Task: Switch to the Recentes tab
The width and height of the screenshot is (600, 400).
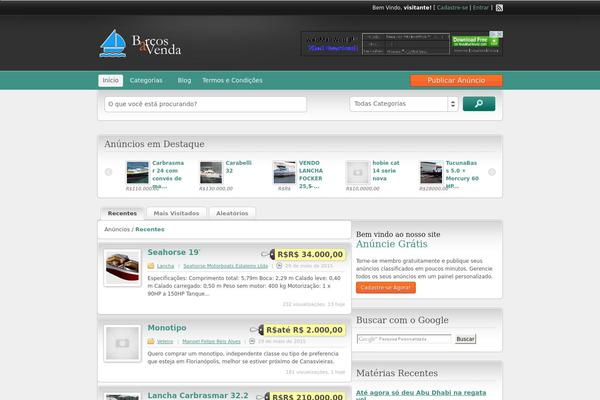Action: pos(122,213)
